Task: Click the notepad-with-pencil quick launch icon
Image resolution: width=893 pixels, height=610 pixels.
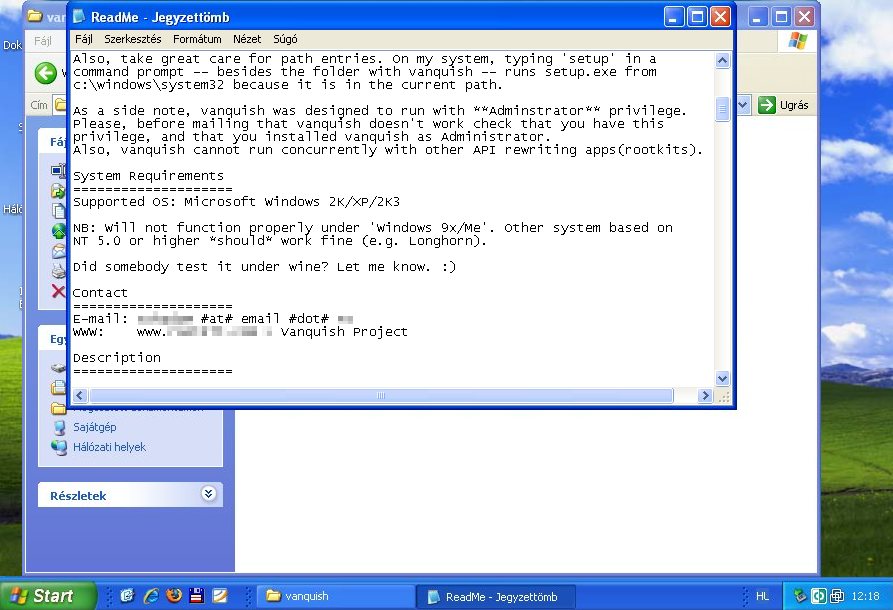Action: [x=220, y=596]
